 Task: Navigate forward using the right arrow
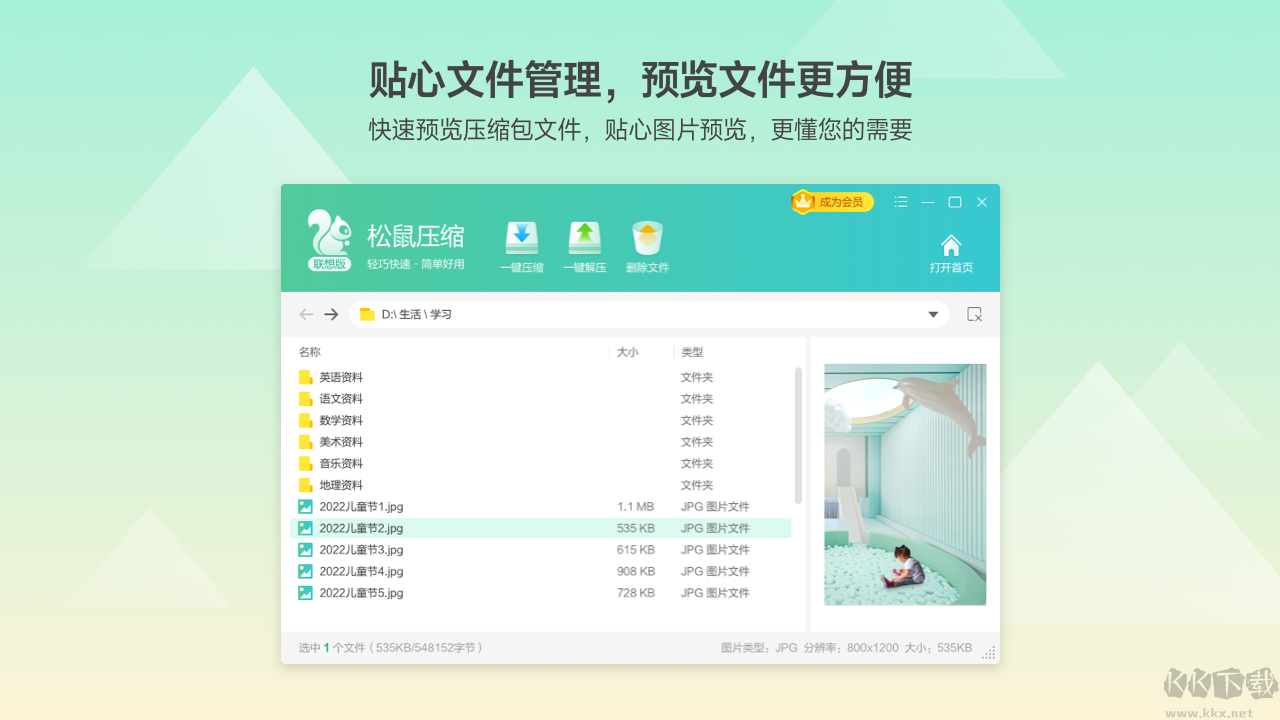click(333, 314)
